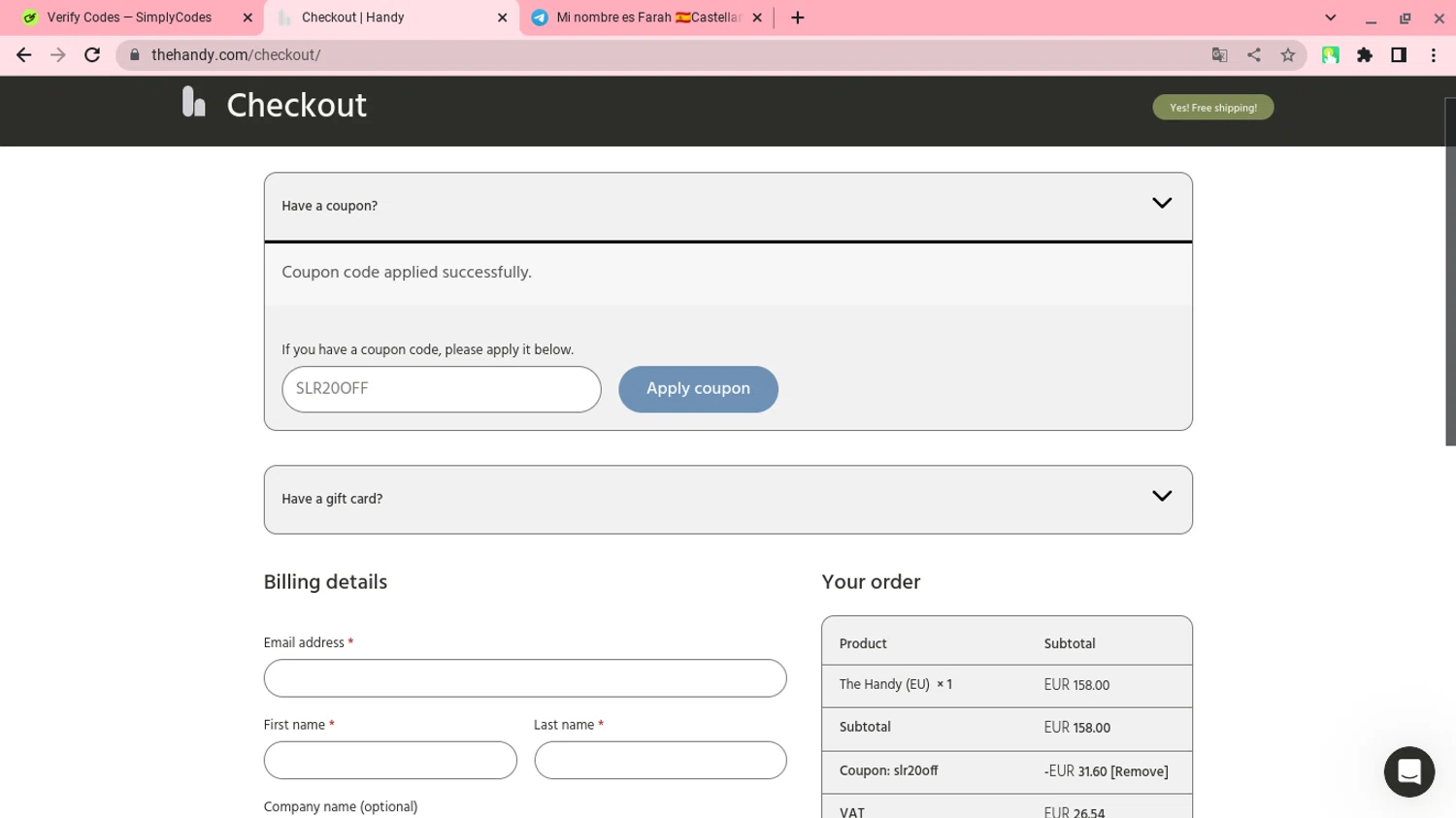Click the page vertical scrollbar

point(1450,272)
